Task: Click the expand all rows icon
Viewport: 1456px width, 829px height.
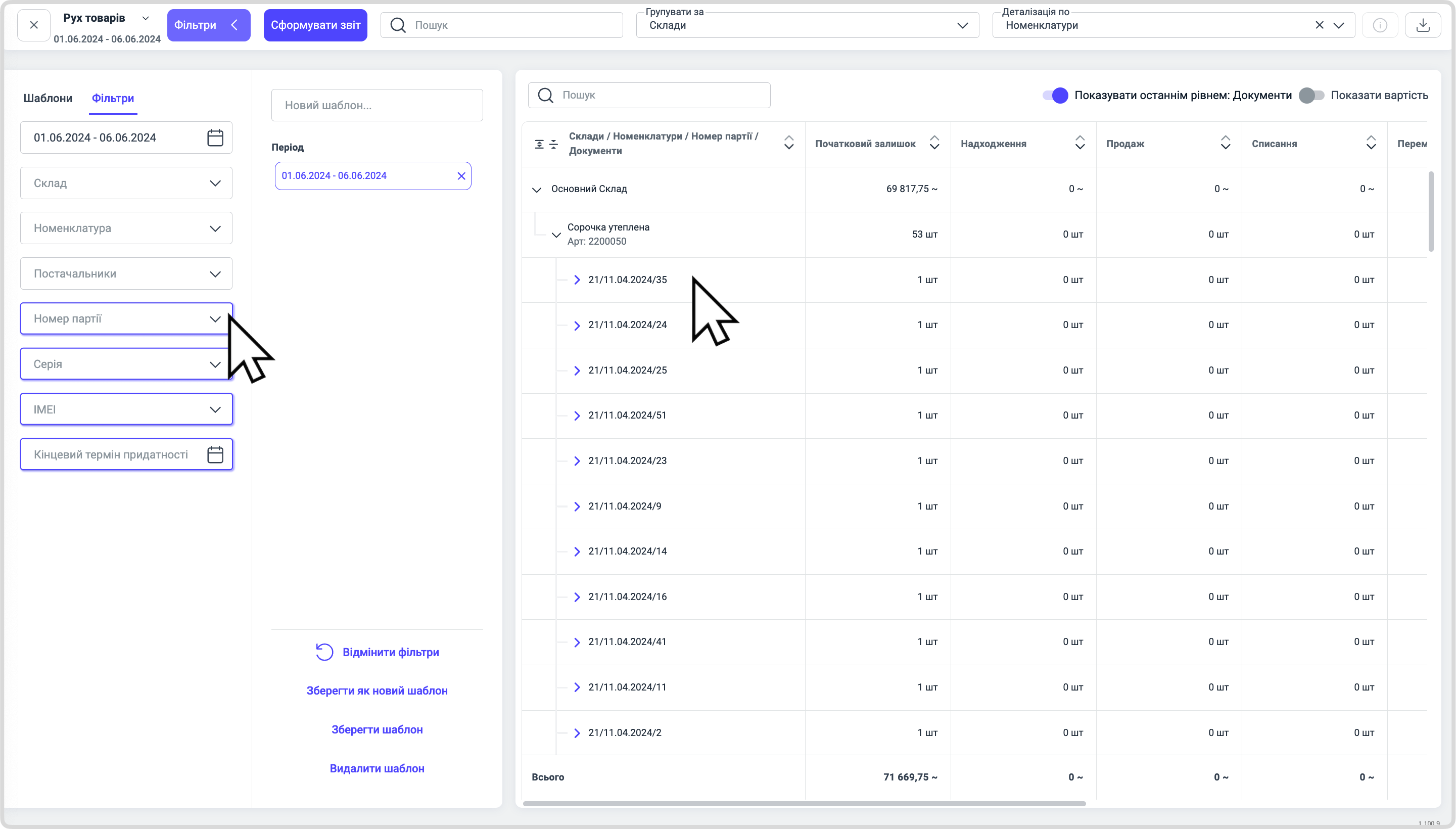Action: pyautogui.click(x=539, y=145)
